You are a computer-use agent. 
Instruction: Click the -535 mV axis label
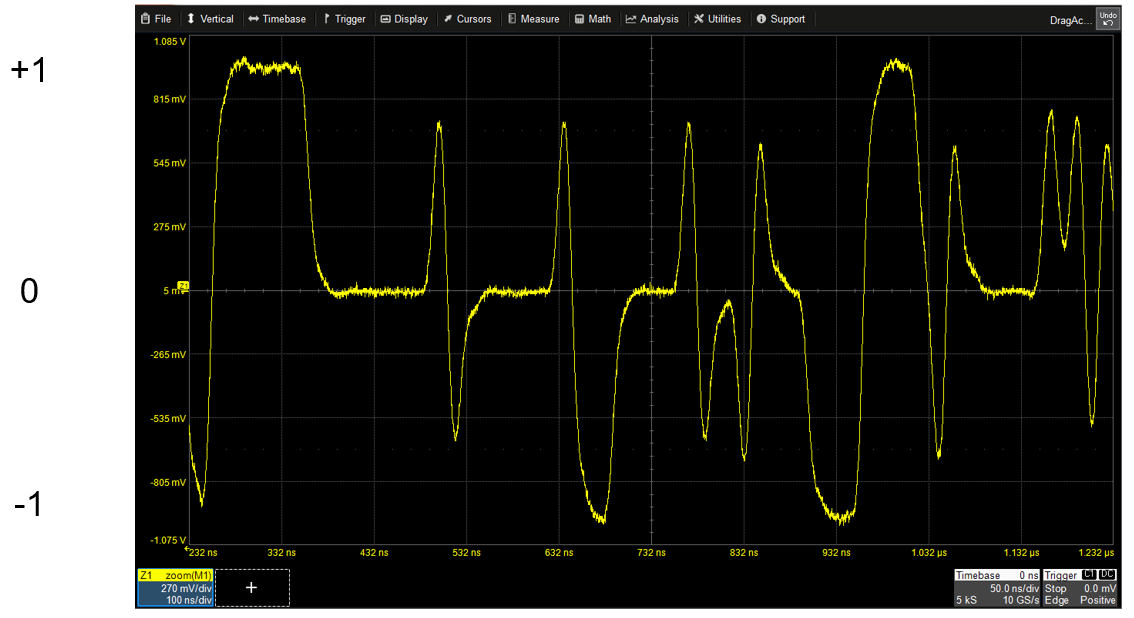point(168,419)
